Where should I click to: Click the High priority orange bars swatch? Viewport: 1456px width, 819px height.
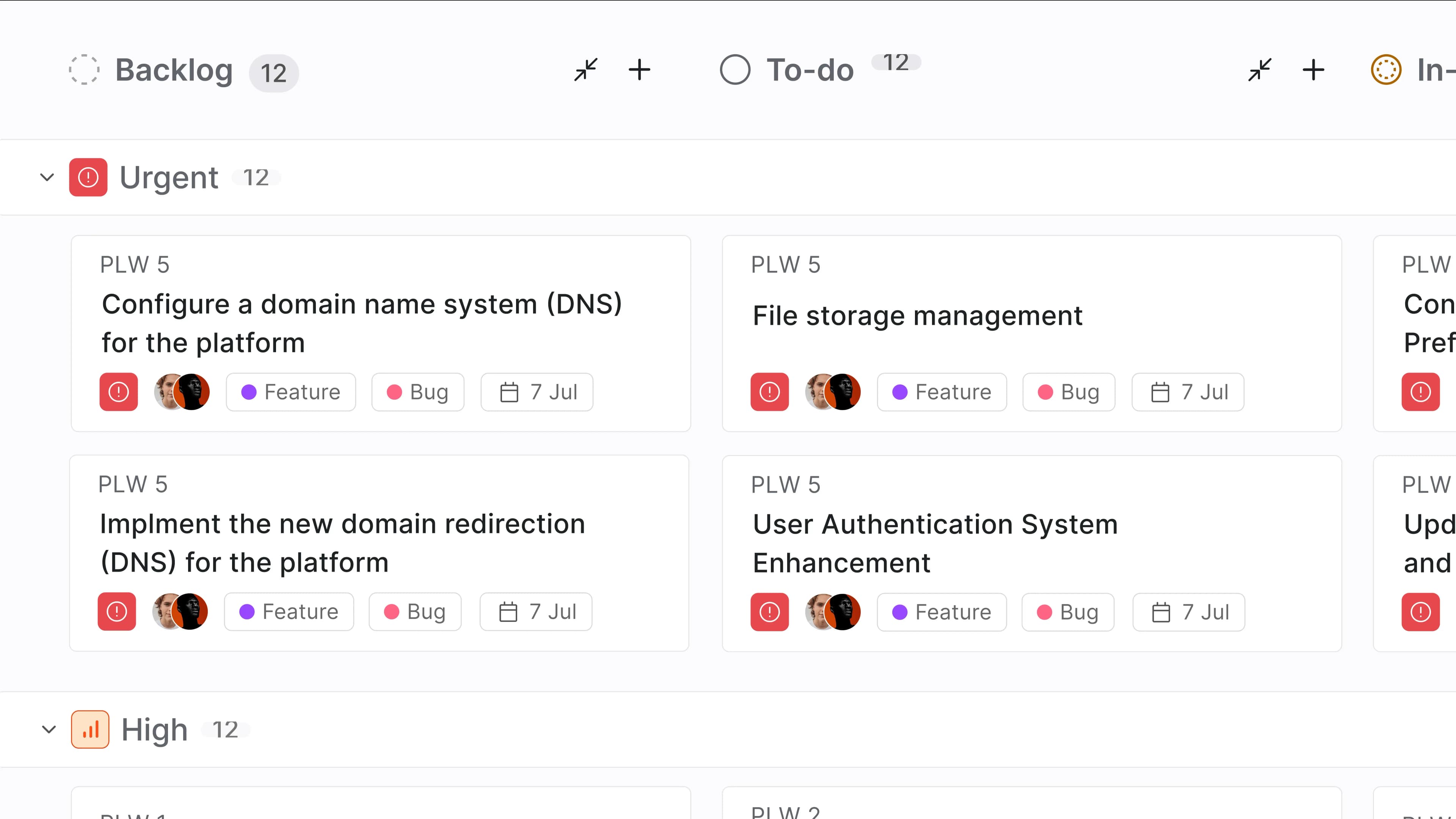pyautogui.click(x=90, y=729)
